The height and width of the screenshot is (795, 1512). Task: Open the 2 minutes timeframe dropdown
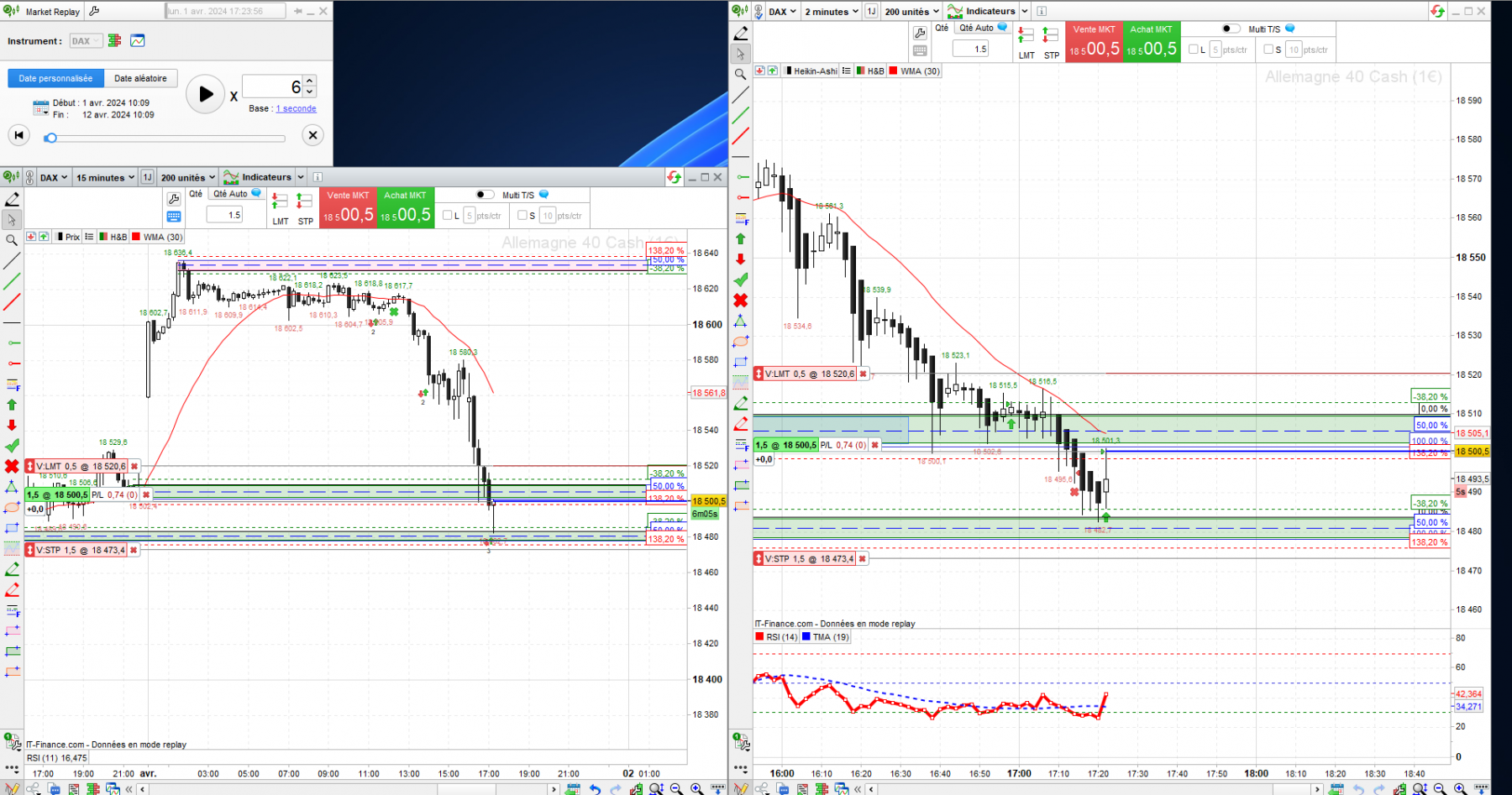tap(832, 11)
